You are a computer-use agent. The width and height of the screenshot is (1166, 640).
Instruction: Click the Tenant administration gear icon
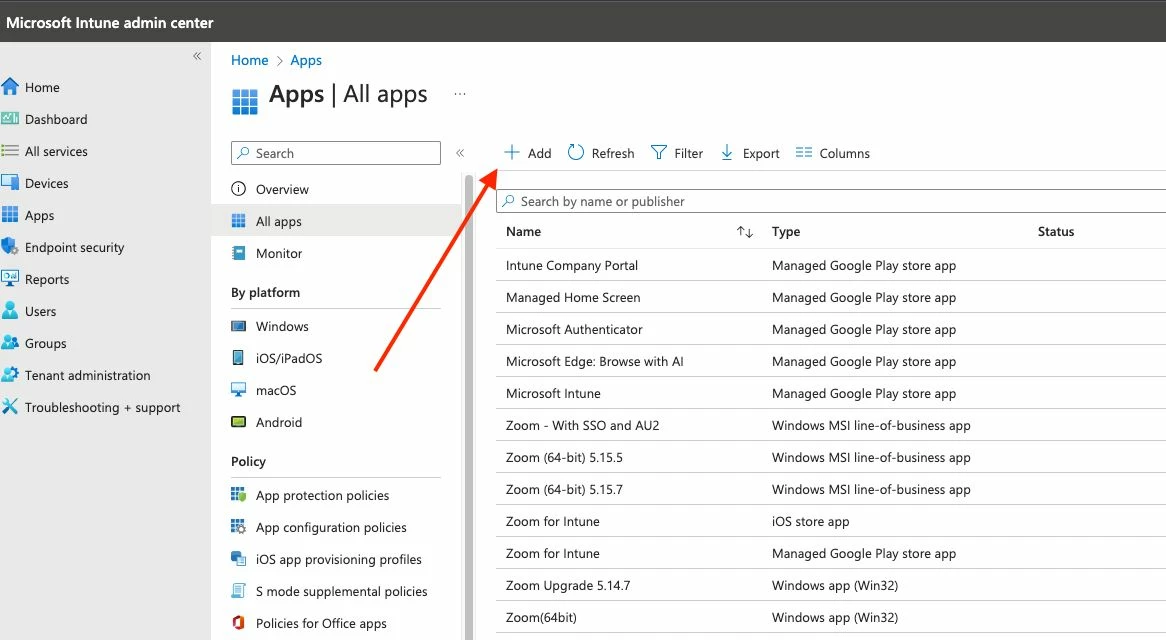click(x=10, y=375)
